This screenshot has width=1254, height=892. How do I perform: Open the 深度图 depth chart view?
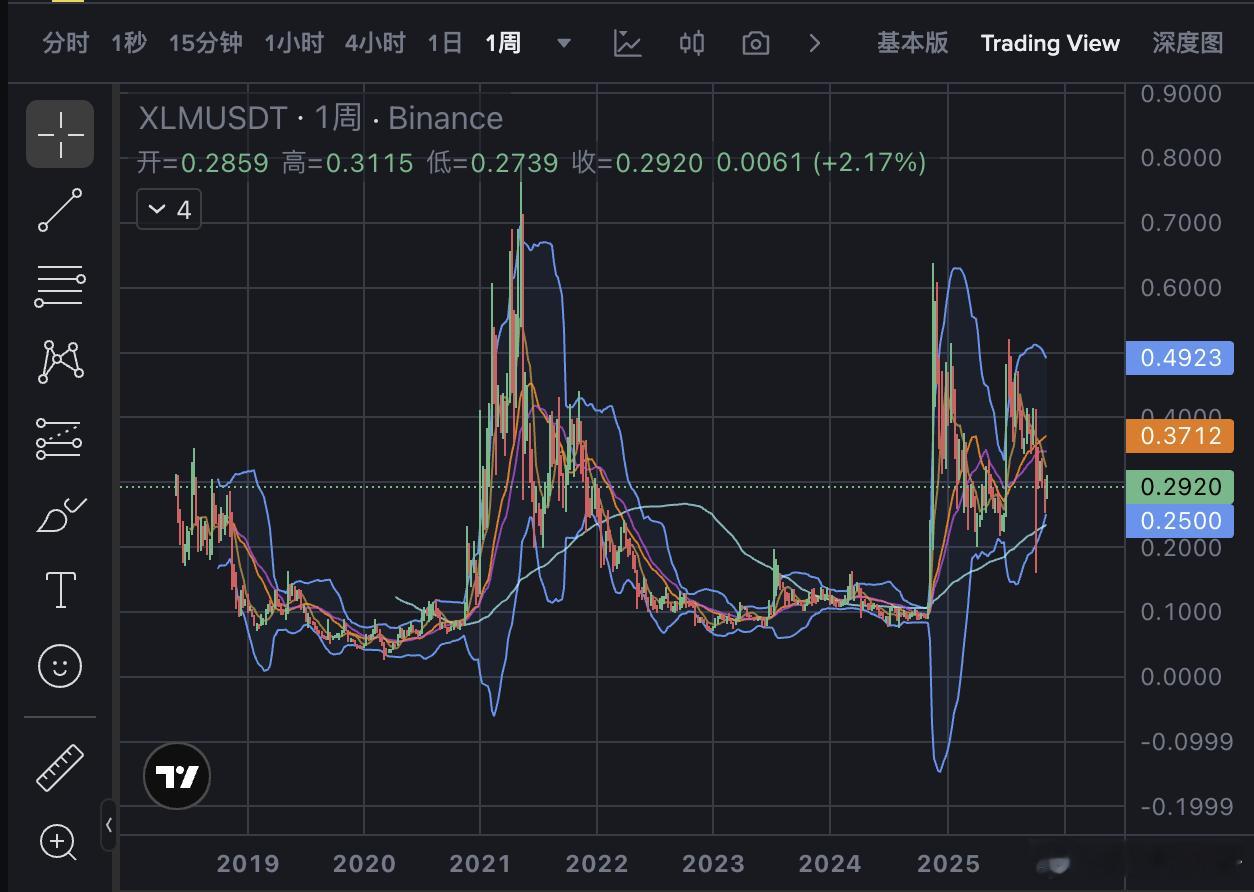(x=1189, y=43)
